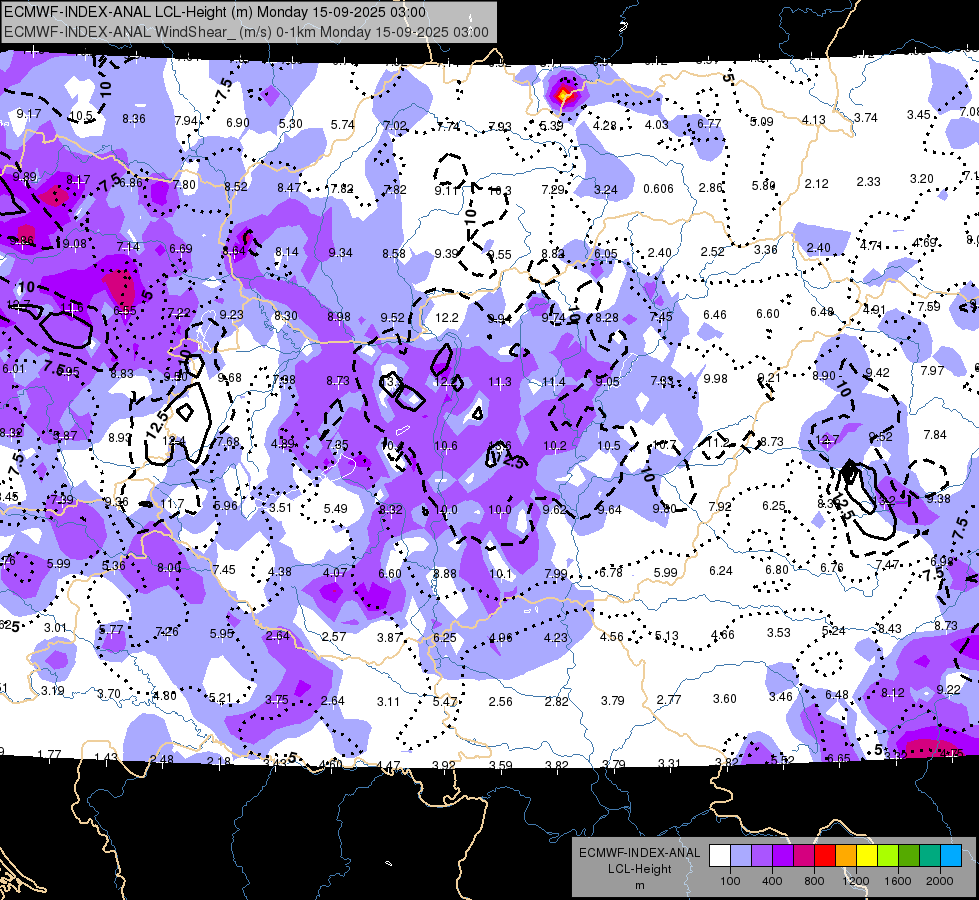Click the legend label '1200'

pos(856,881)
